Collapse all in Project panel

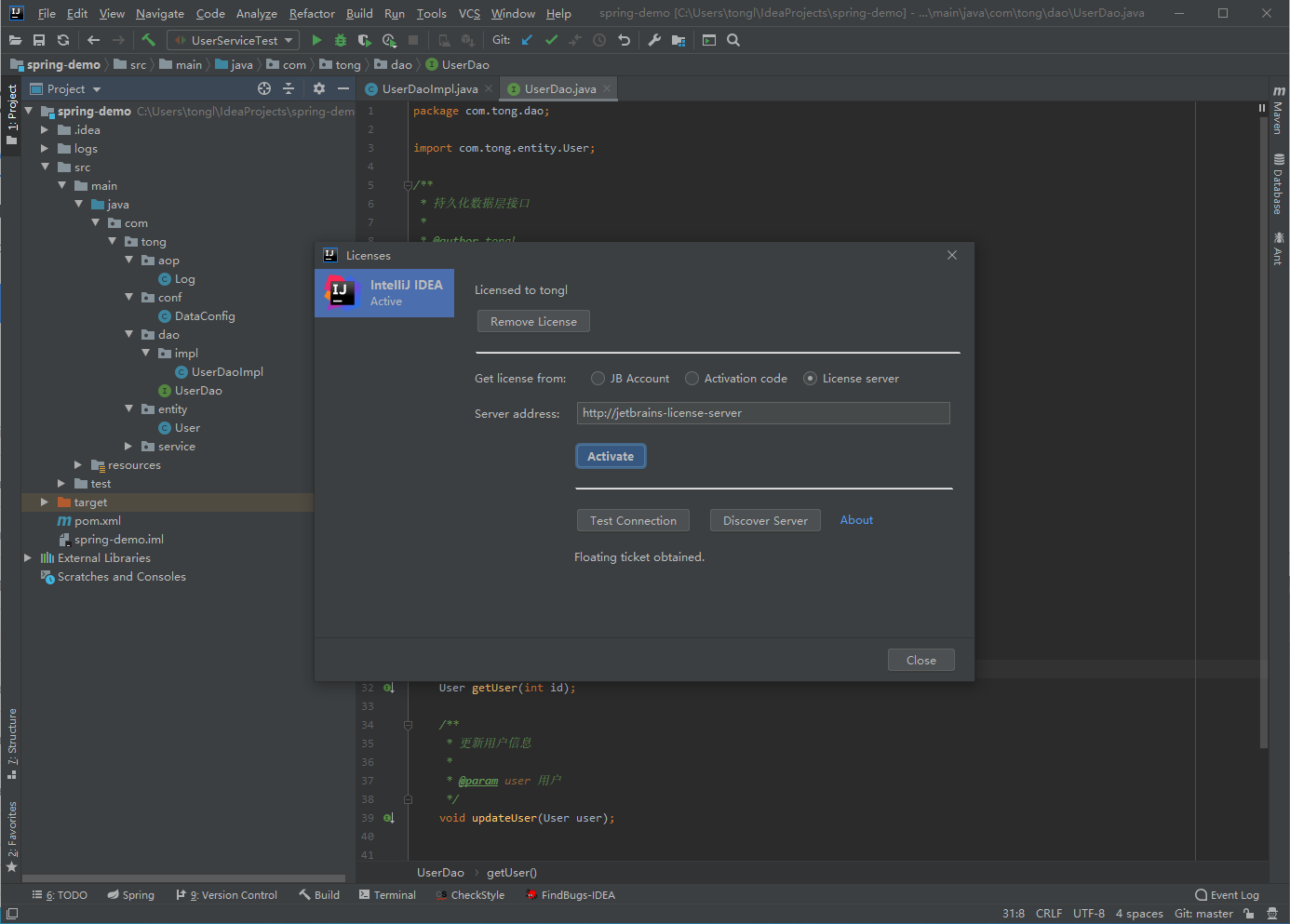click(x=289, y=88)
